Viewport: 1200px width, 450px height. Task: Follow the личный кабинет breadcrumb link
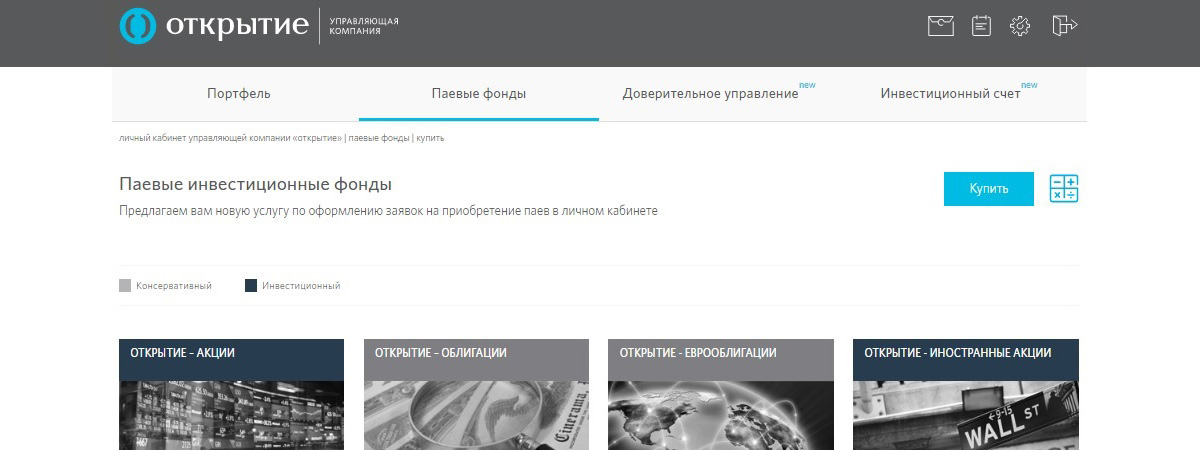click(x=231, y=138)
